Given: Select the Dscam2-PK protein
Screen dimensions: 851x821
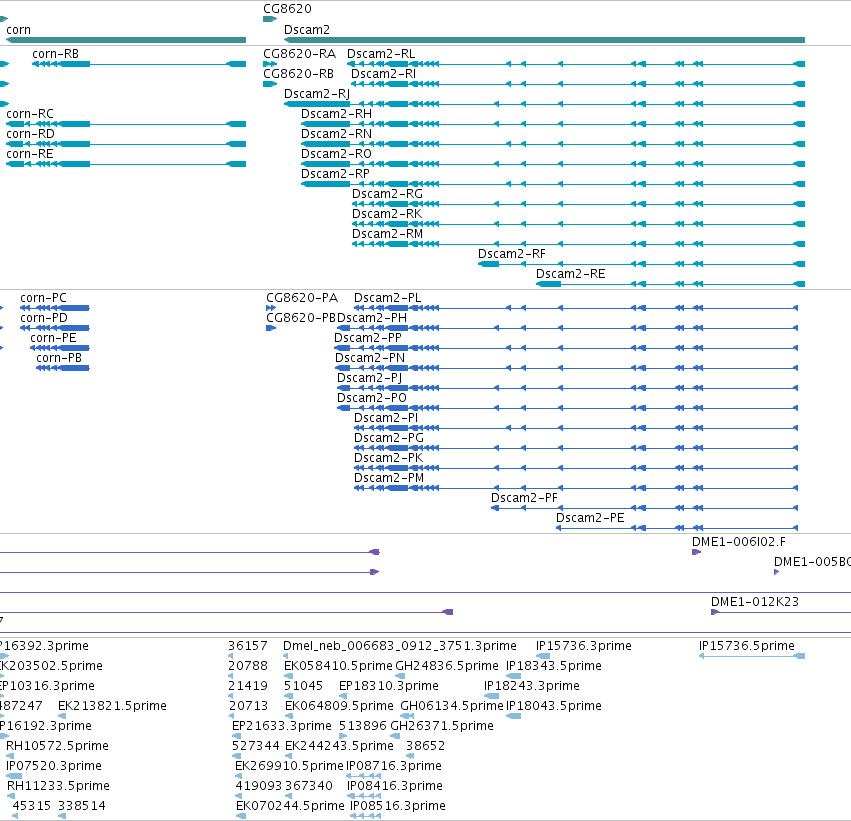Looking at the screenshot, I should pyautogui.click(x=576, y=468).
